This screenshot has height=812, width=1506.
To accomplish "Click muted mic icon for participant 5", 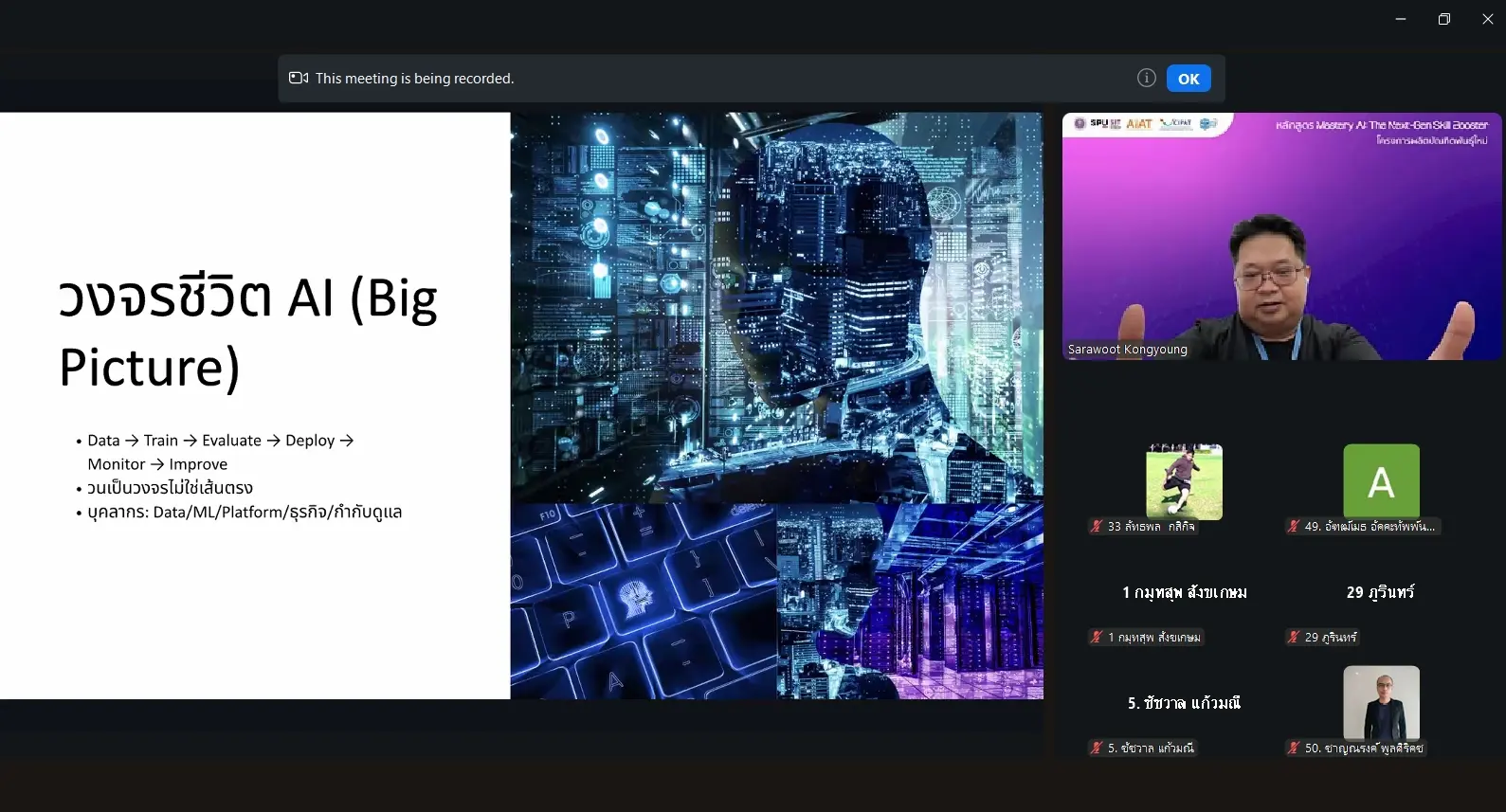I will [x=1097, y=749].
